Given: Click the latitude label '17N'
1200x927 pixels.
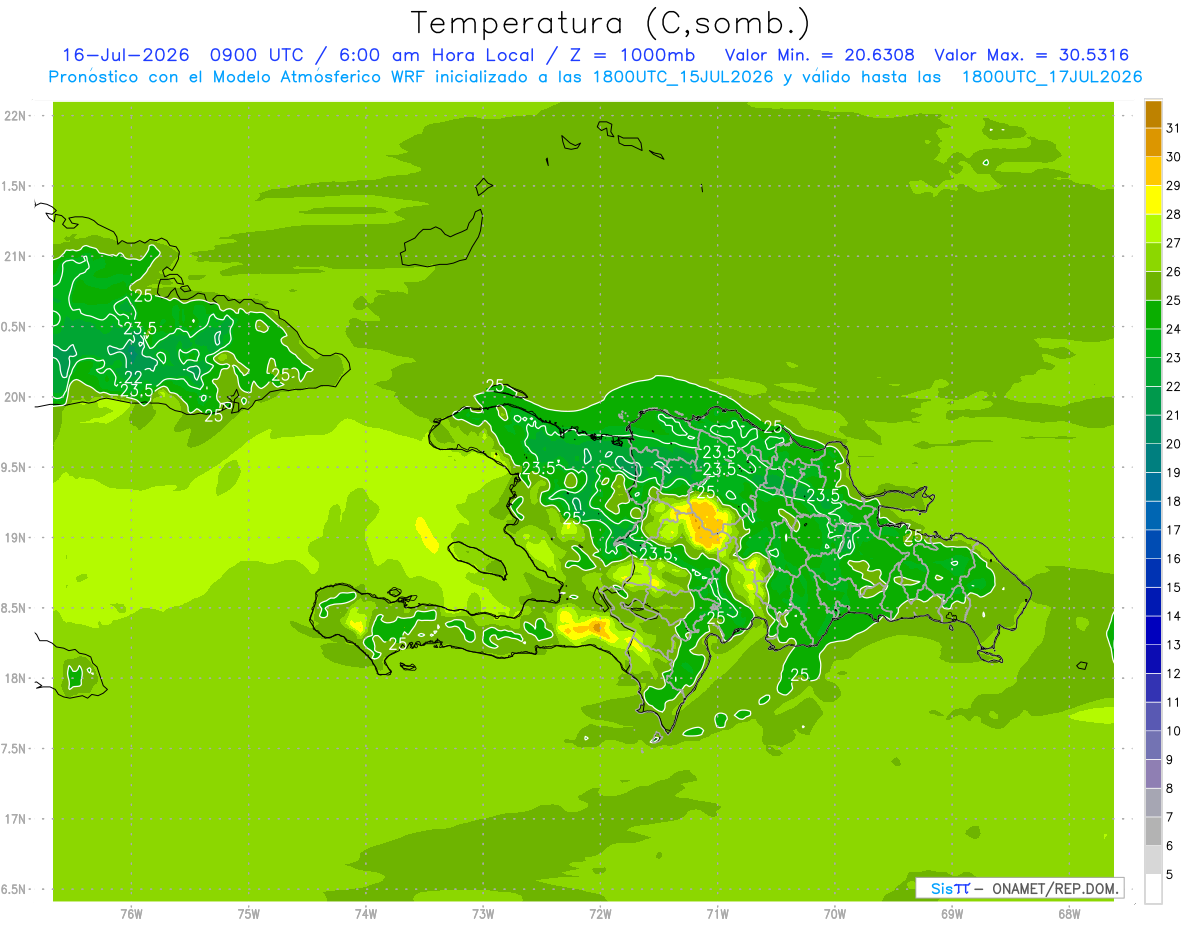Looking at the screenshot, I should [16, 820].
